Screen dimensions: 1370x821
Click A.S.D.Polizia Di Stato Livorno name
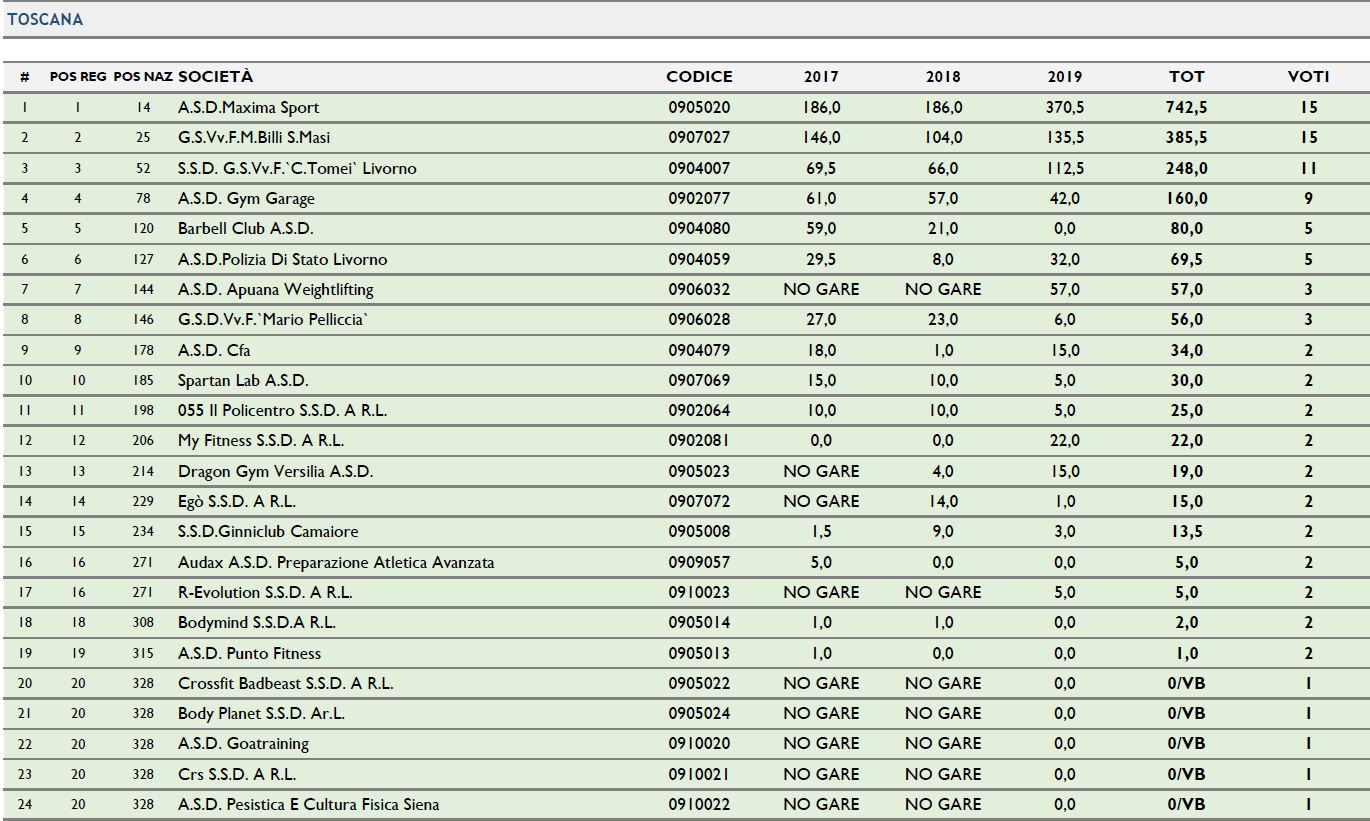(282, 259)
